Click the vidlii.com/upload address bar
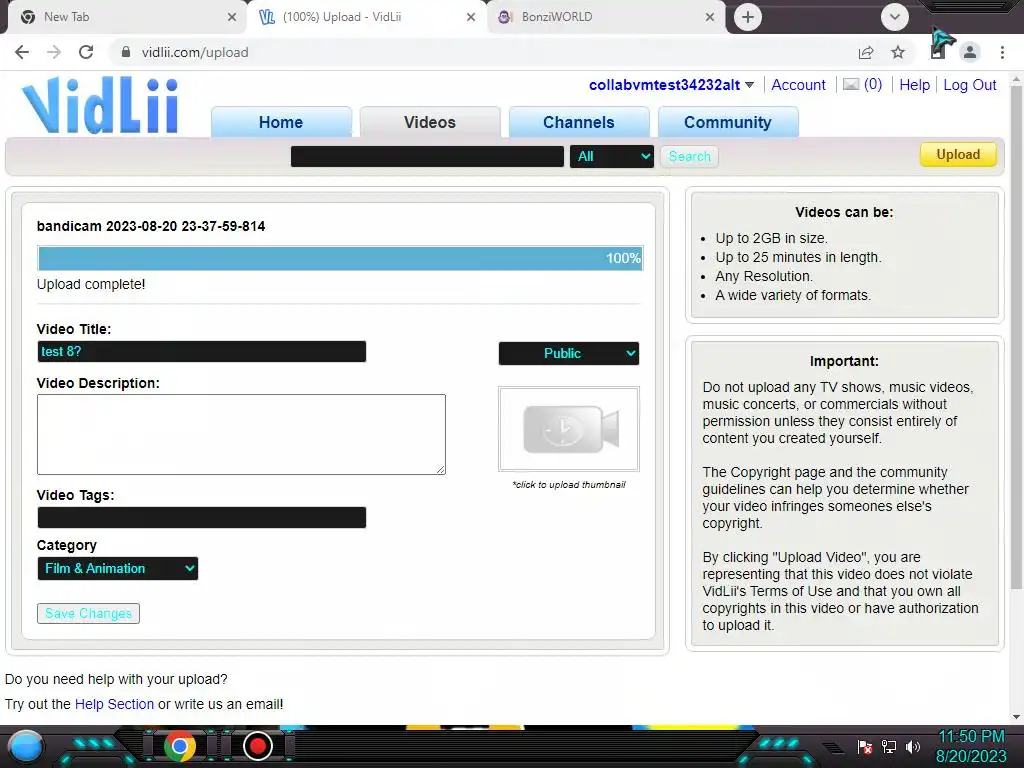Viewport: 1024px width, 768px height. pos(482,52)
